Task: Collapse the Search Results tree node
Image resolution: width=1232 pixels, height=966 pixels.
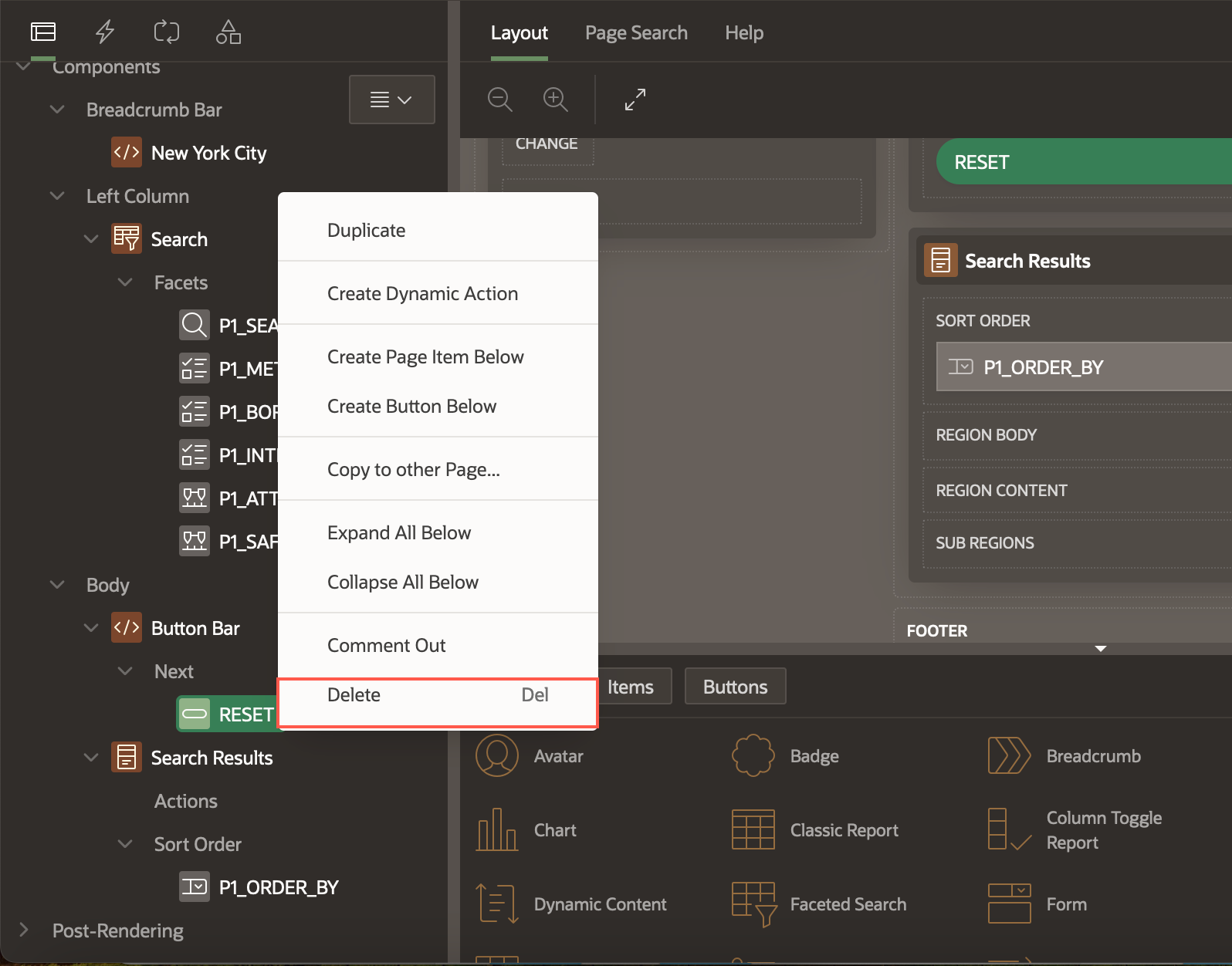Action: 91,758
